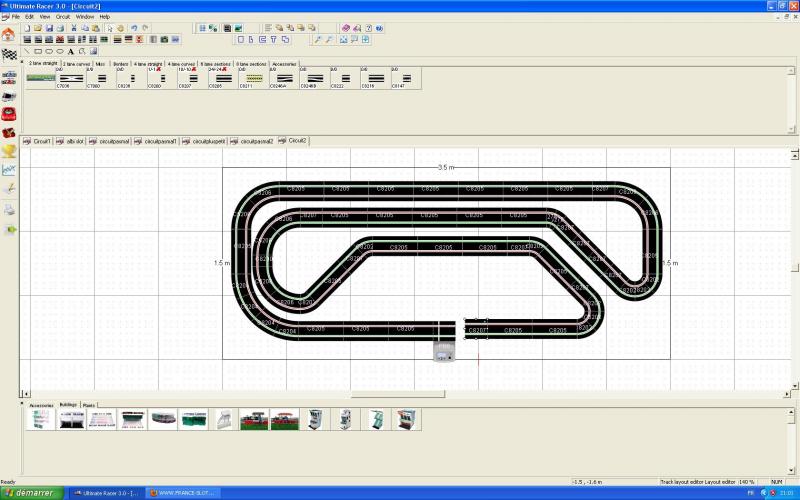Click the undo arrow in toolbar

tap(134, 28)
